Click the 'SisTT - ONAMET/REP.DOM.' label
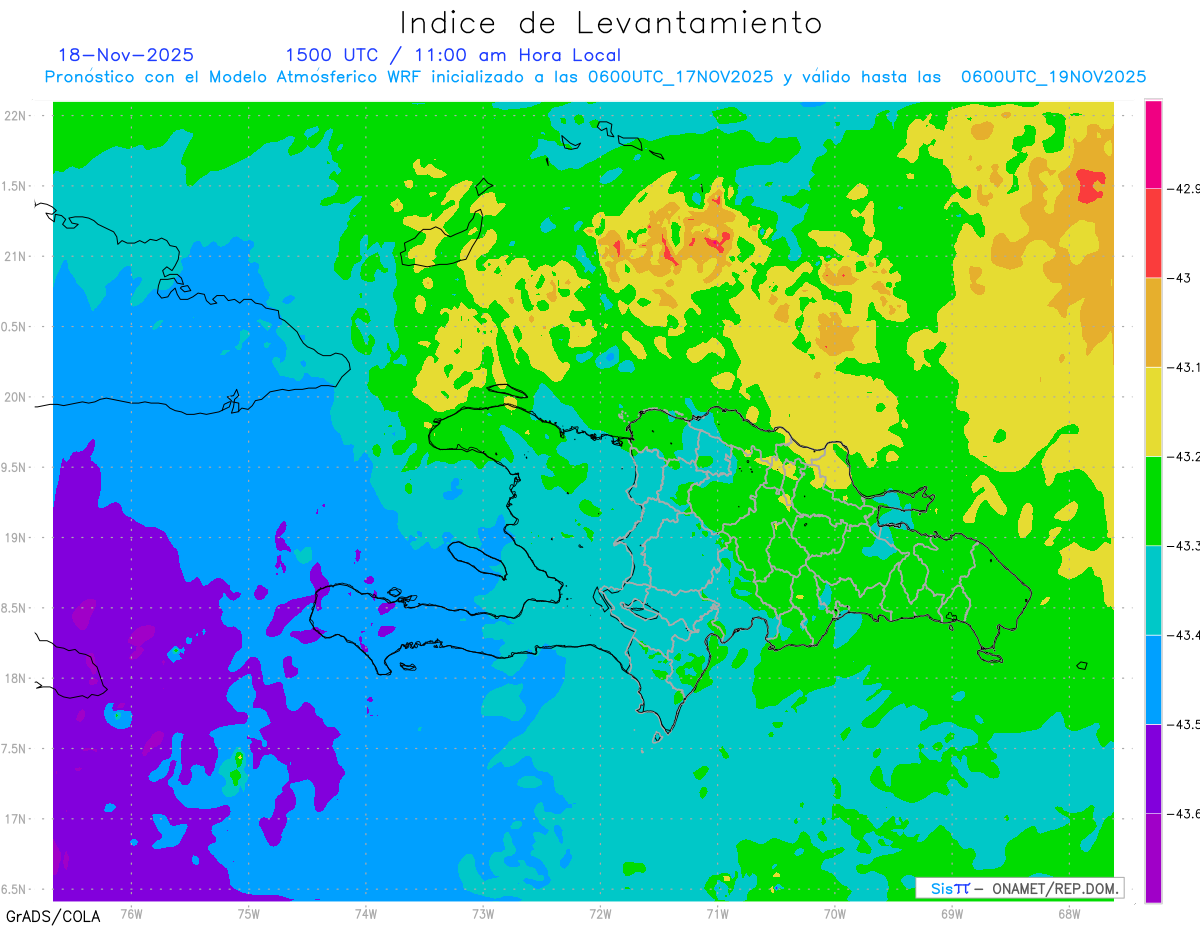This screenshot has width=1200, height=927. (1019, 888)
